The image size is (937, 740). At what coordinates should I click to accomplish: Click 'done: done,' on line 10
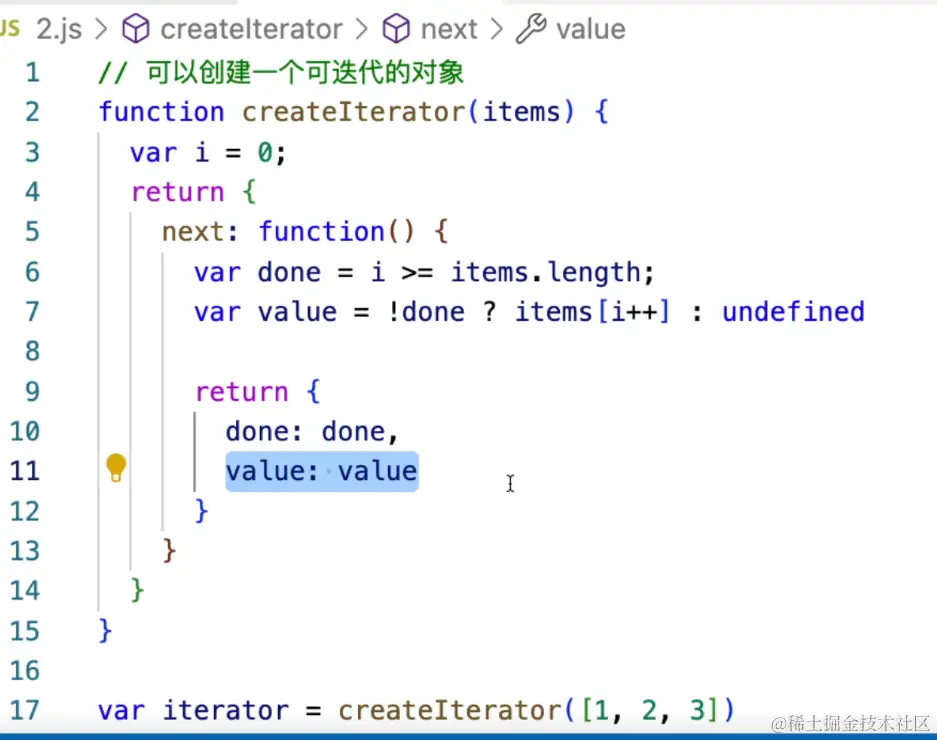pyautogui.click(x=313, y=432)
